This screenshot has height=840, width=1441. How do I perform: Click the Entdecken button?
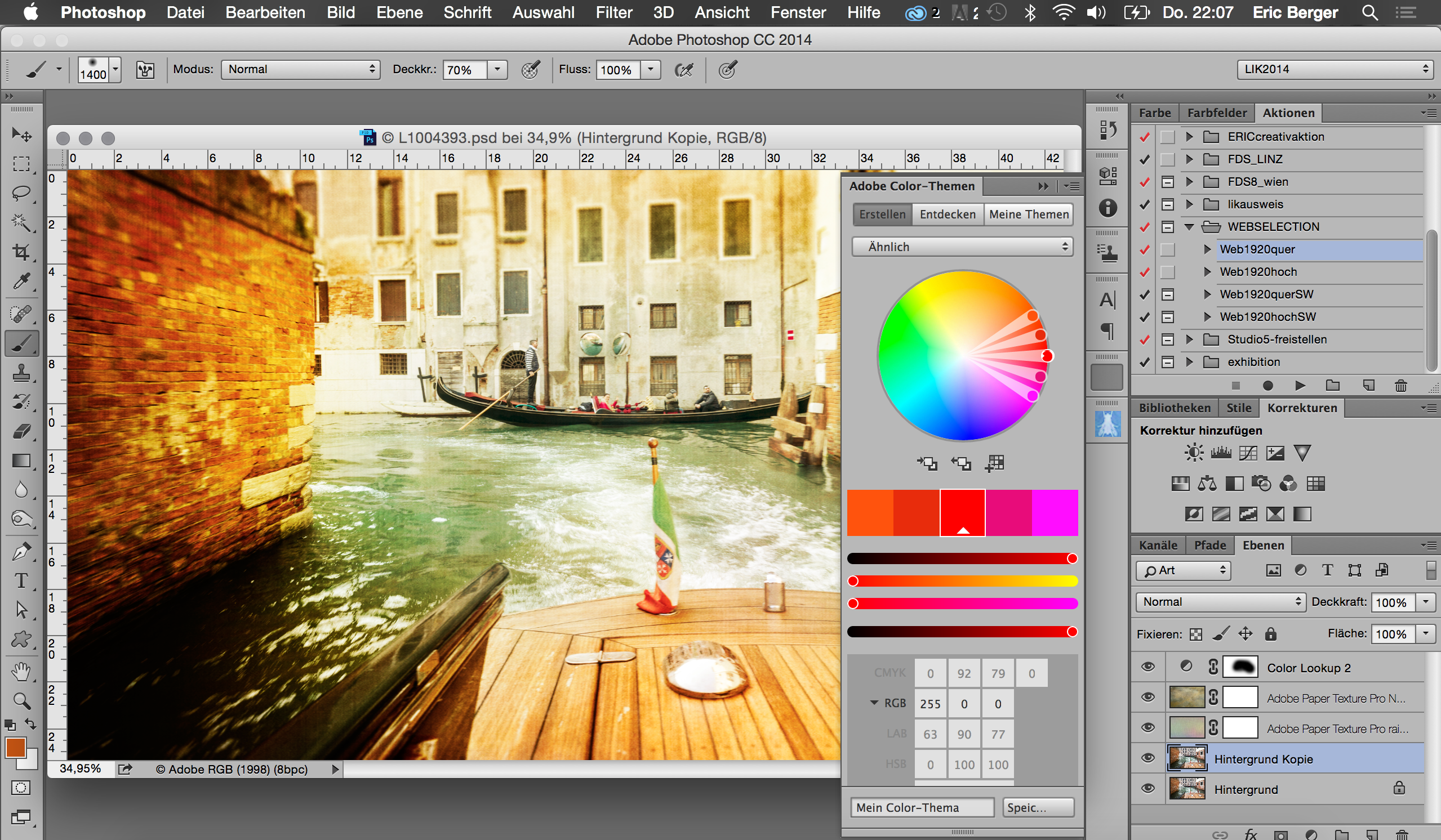click(x=947, y=215)
